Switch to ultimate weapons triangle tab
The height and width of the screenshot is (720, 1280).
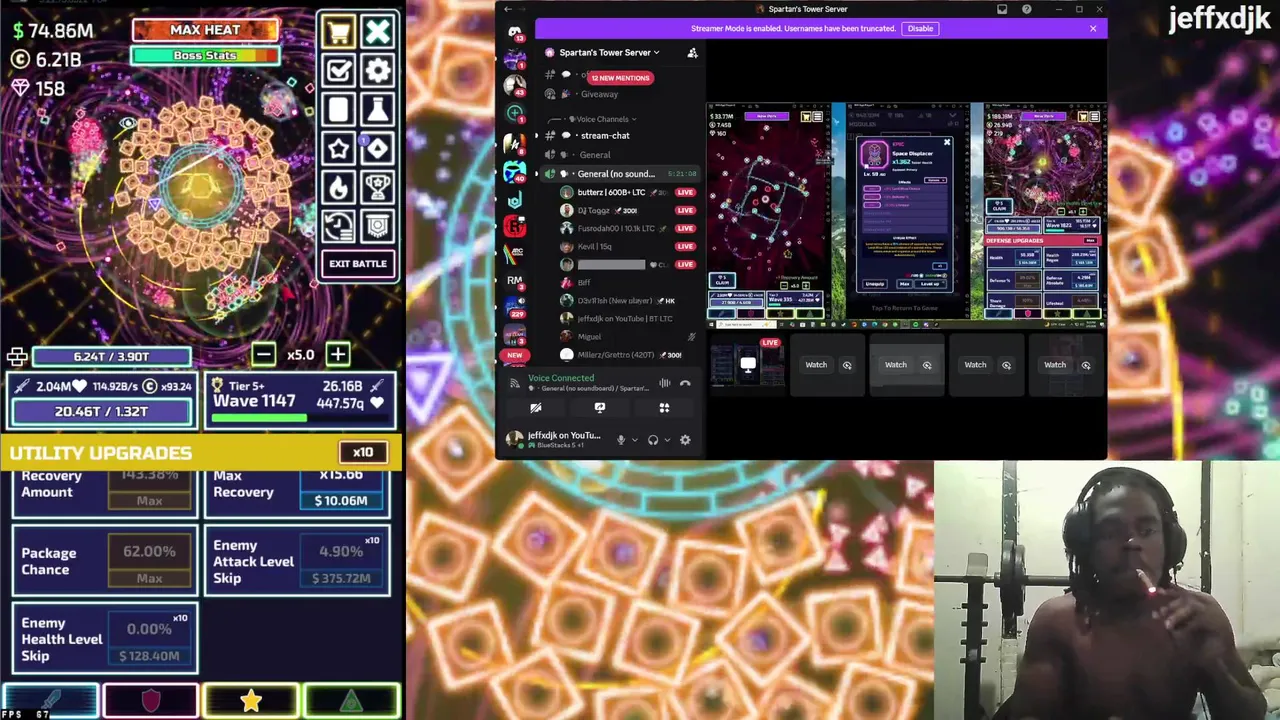click(x=350, y=702)
